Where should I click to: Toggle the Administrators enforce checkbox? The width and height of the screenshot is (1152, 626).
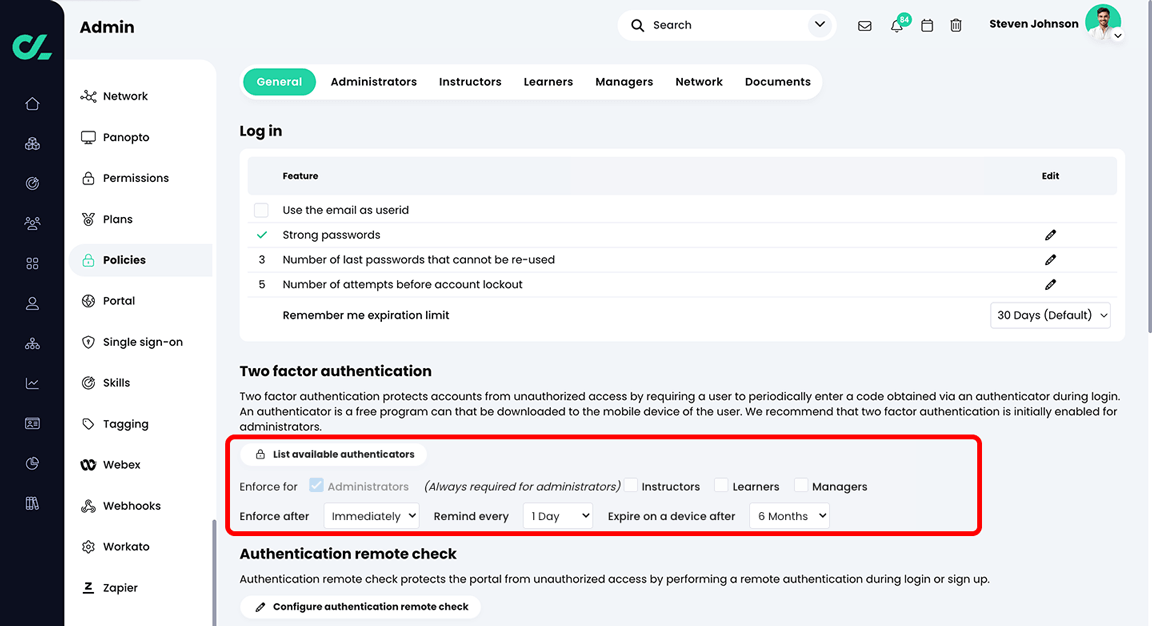tap(317, 485)
